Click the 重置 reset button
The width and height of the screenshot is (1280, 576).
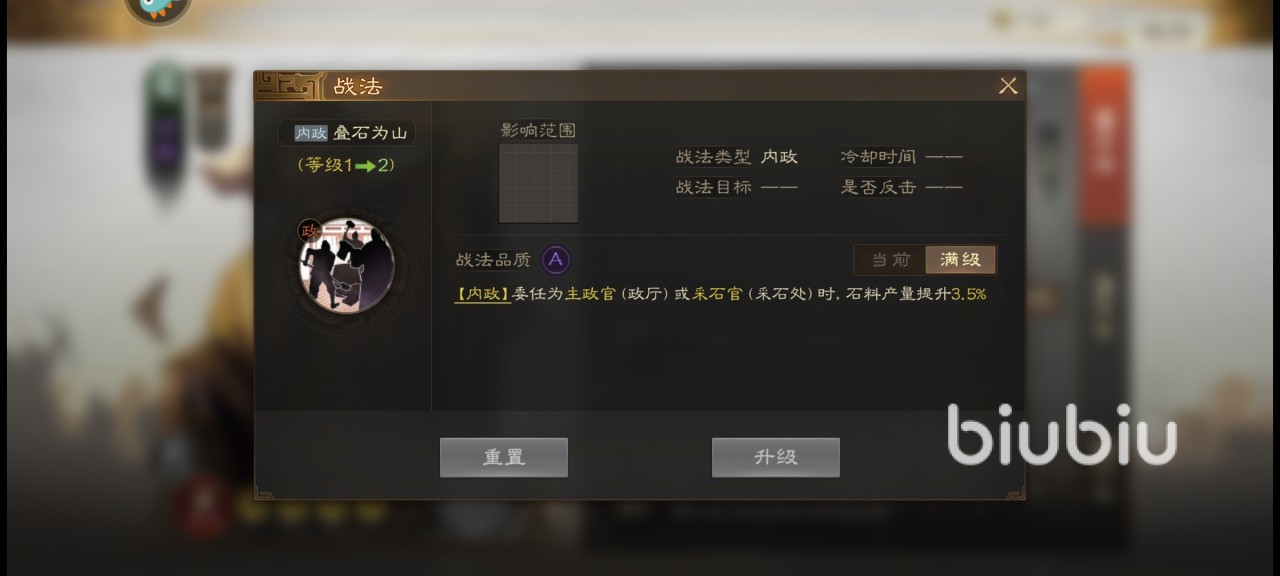pos(504,457)
